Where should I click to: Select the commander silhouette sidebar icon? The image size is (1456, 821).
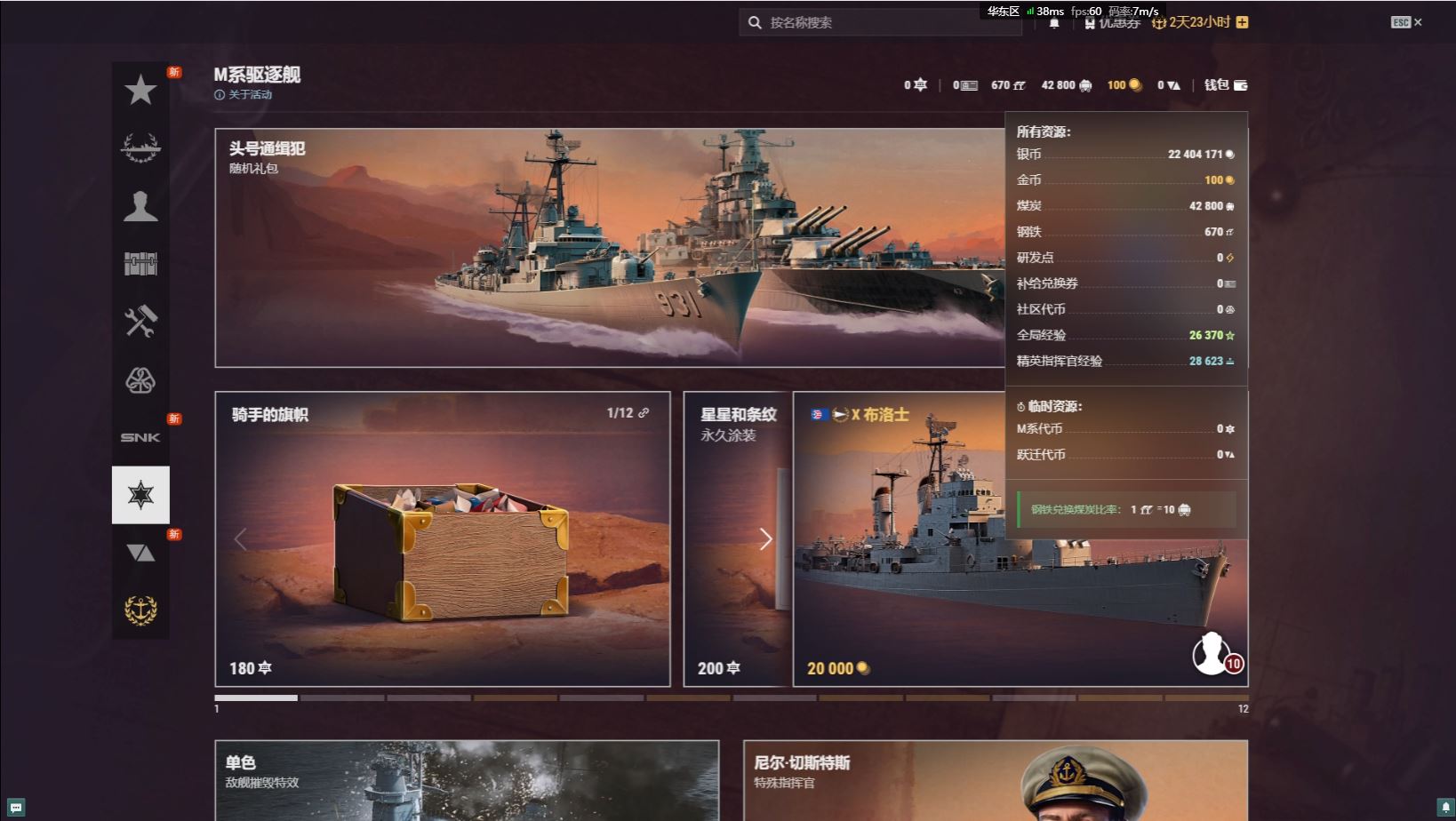tap(140, 205)
